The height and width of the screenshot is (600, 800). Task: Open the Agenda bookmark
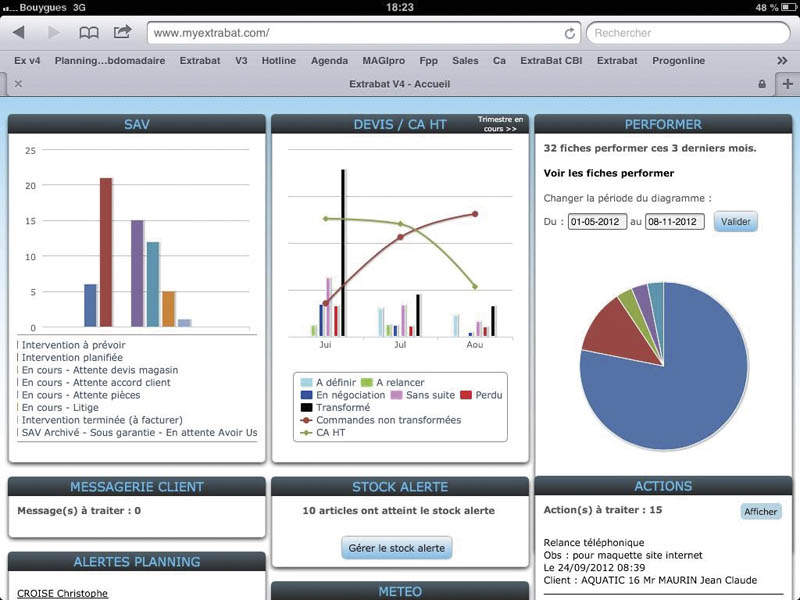329,60
